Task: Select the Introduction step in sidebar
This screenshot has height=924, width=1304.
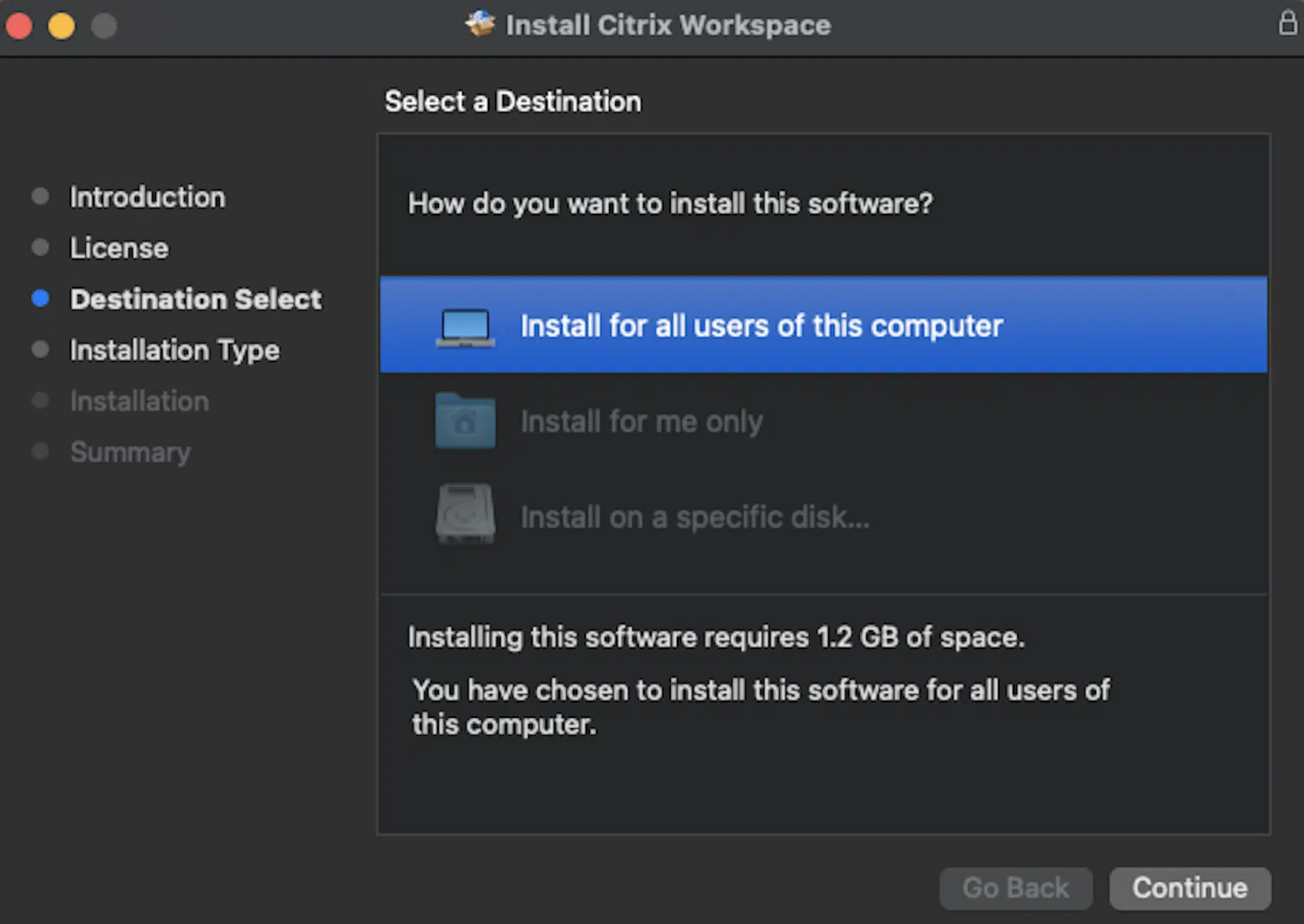Action: pyautogui.click(x=147, y=197)
